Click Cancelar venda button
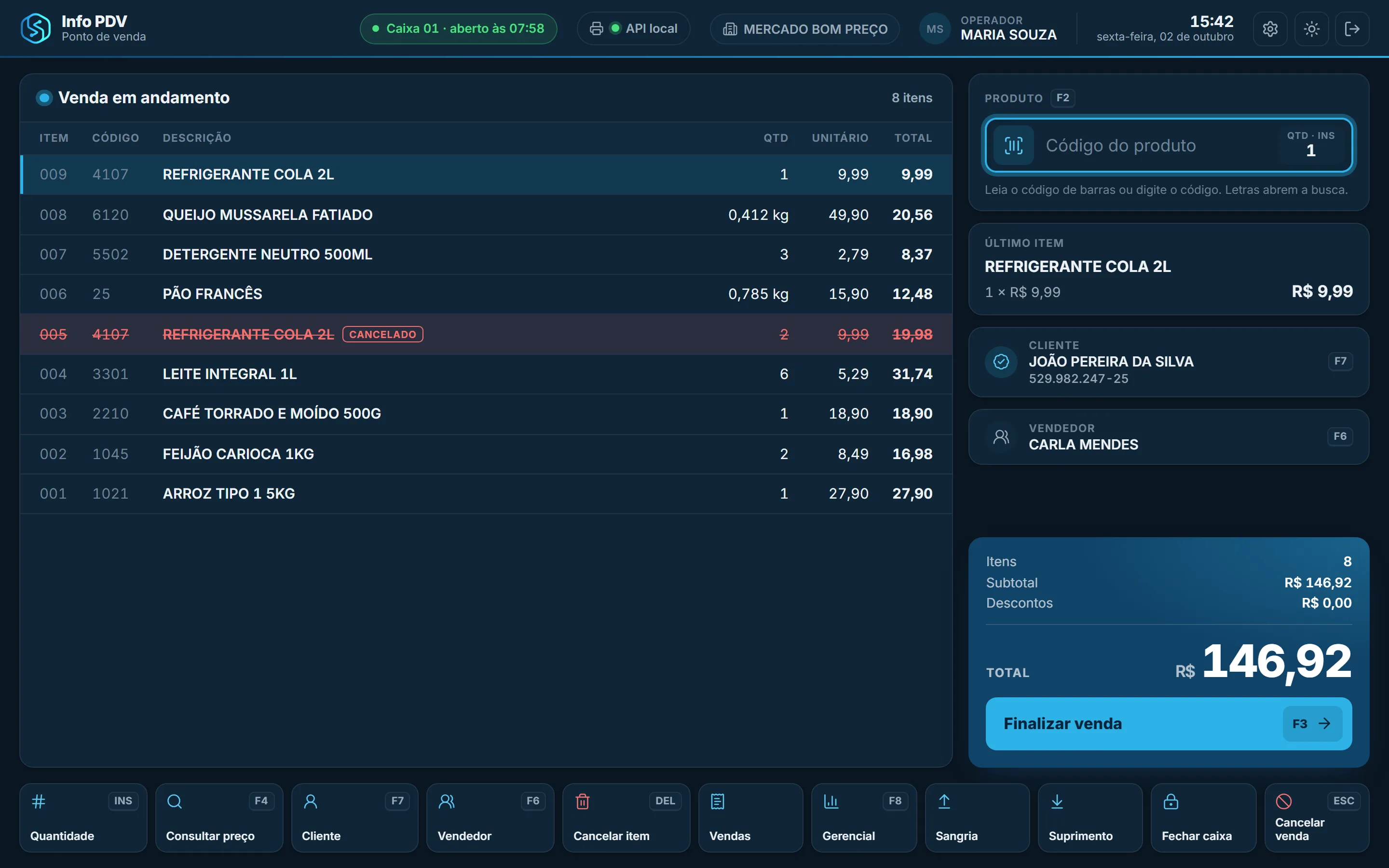Image resolution: width=1389 pixels, height=868 pixels. point(1317,817)
